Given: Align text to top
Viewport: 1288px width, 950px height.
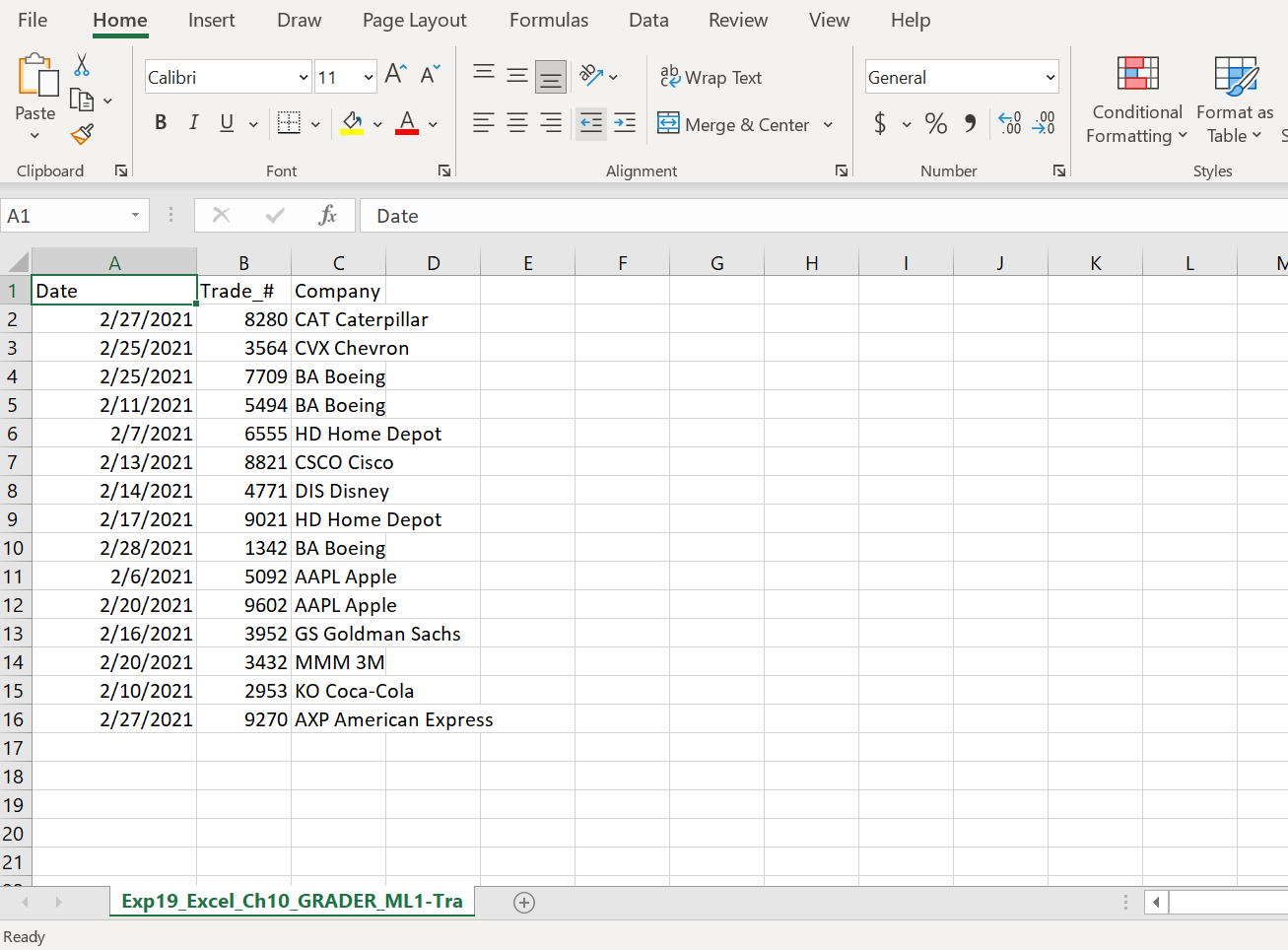Looking at the screenshot, I should click(x=483, y=74).
